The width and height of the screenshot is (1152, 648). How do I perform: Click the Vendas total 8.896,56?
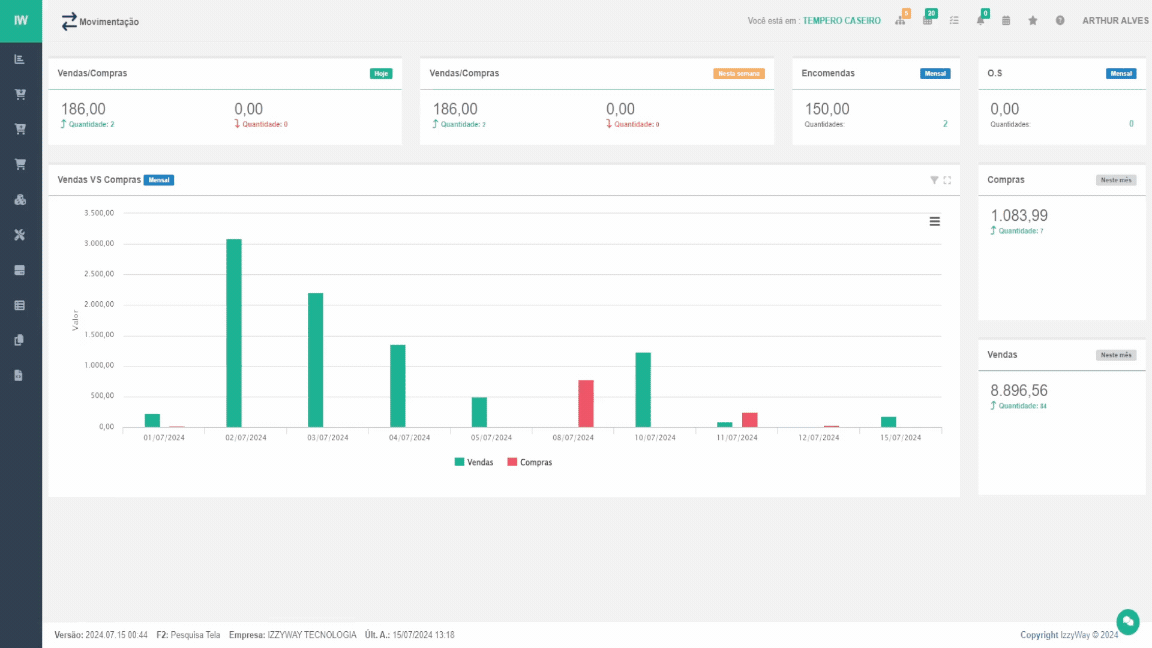tap(1019, 390)
